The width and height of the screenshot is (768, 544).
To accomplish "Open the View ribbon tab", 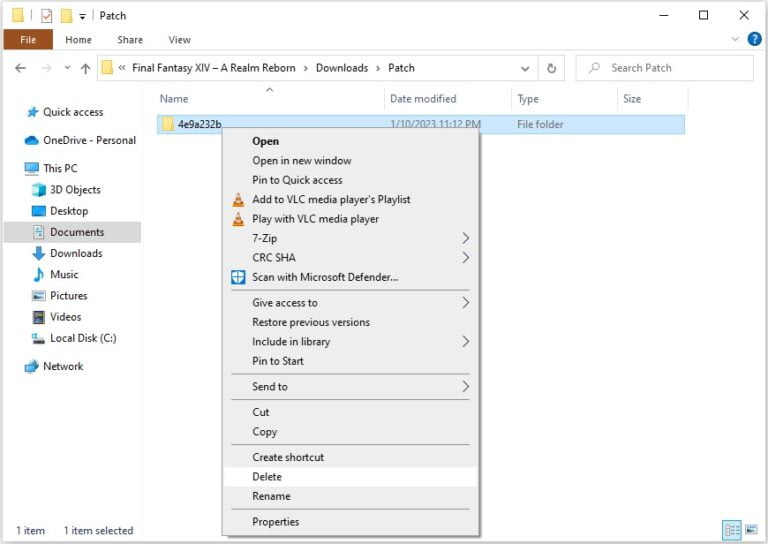I will [x=179, y=40].
